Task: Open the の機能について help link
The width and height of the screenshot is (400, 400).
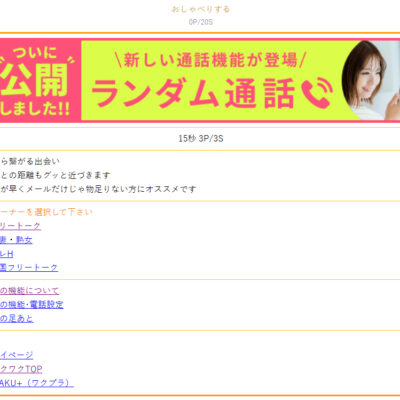Action: [29, 291]
